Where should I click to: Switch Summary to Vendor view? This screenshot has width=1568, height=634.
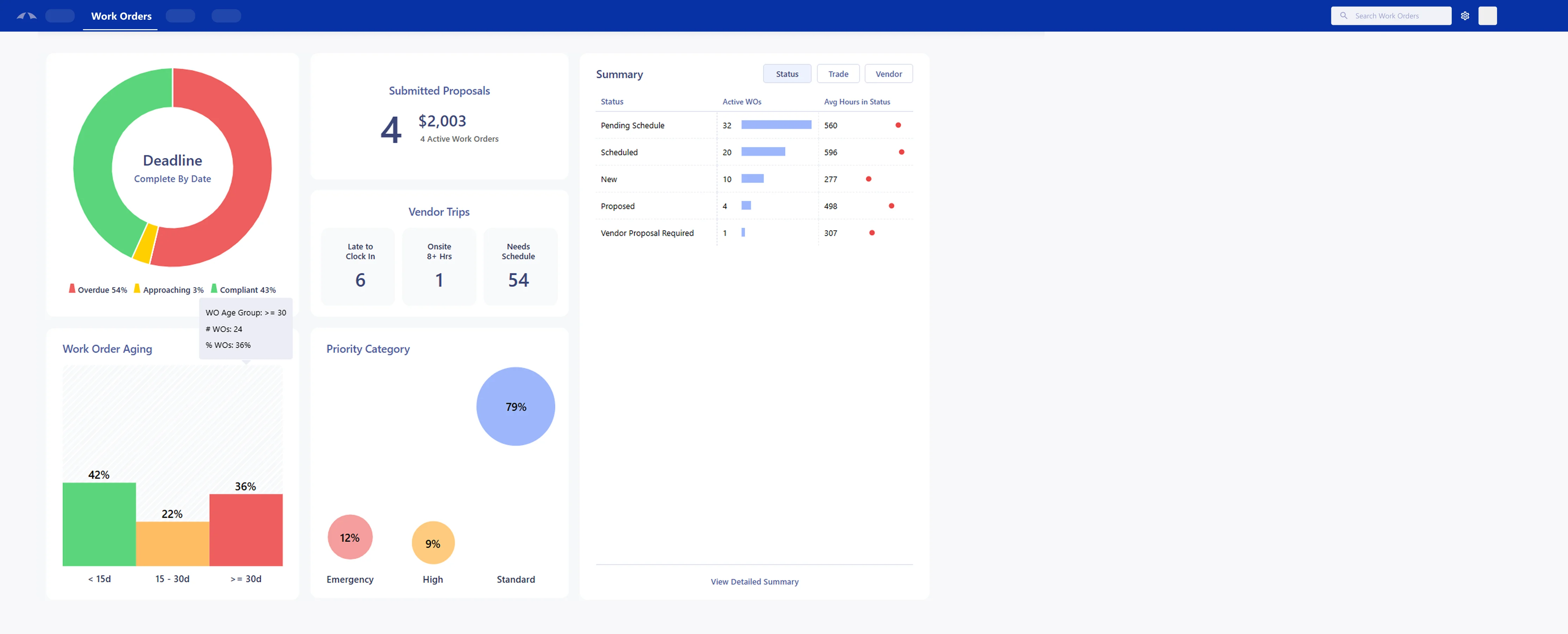coord(888,74)
